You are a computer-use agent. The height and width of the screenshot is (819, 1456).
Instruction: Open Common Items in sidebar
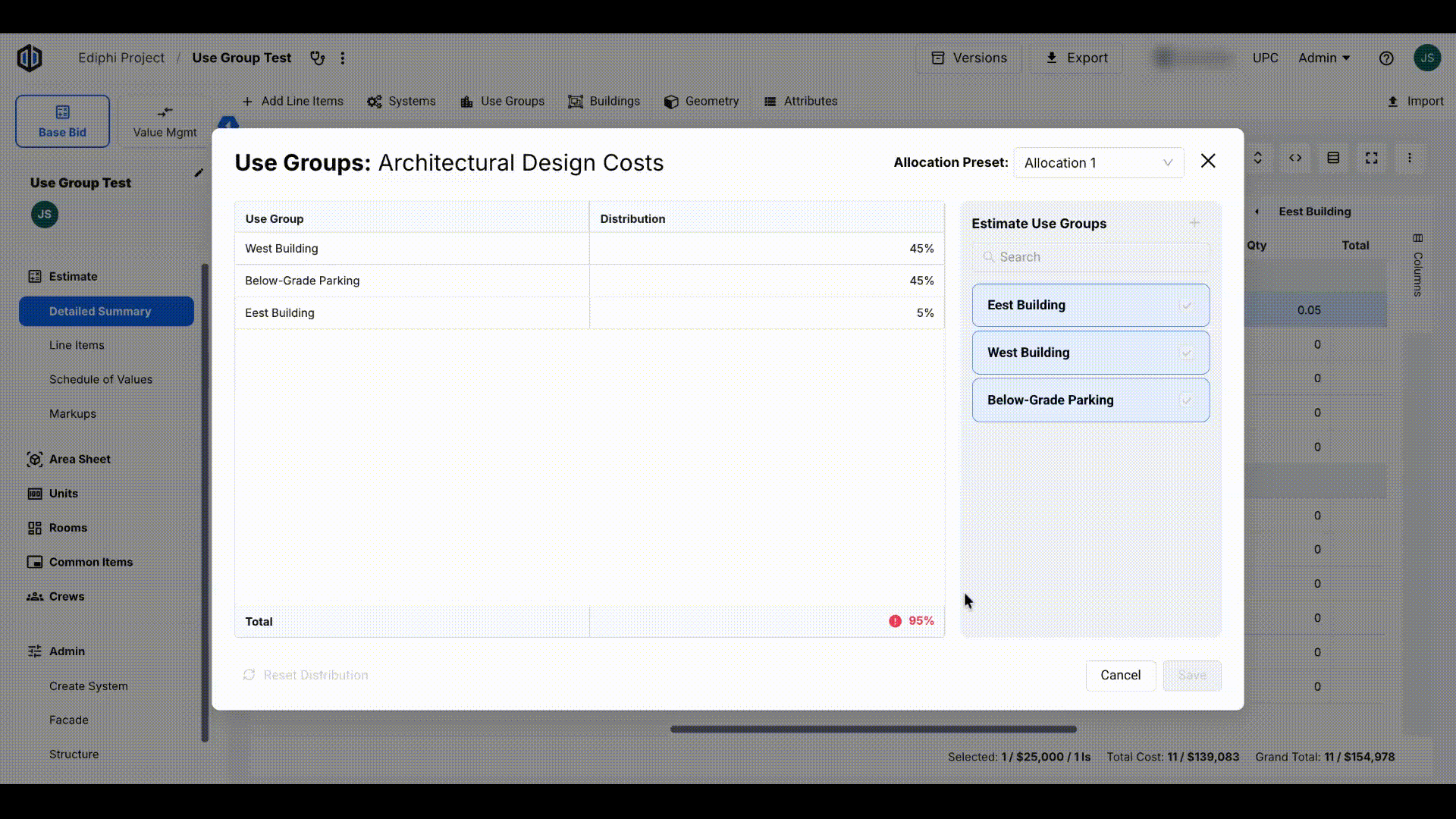tap(80, 562)
